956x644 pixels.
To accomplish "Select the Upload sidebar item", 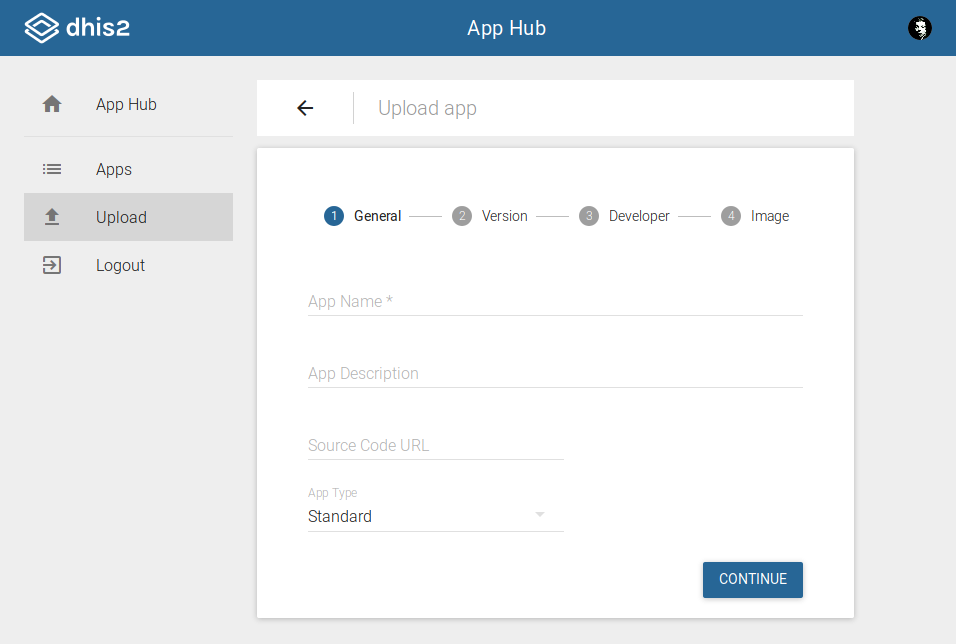I will coord(128,217).
